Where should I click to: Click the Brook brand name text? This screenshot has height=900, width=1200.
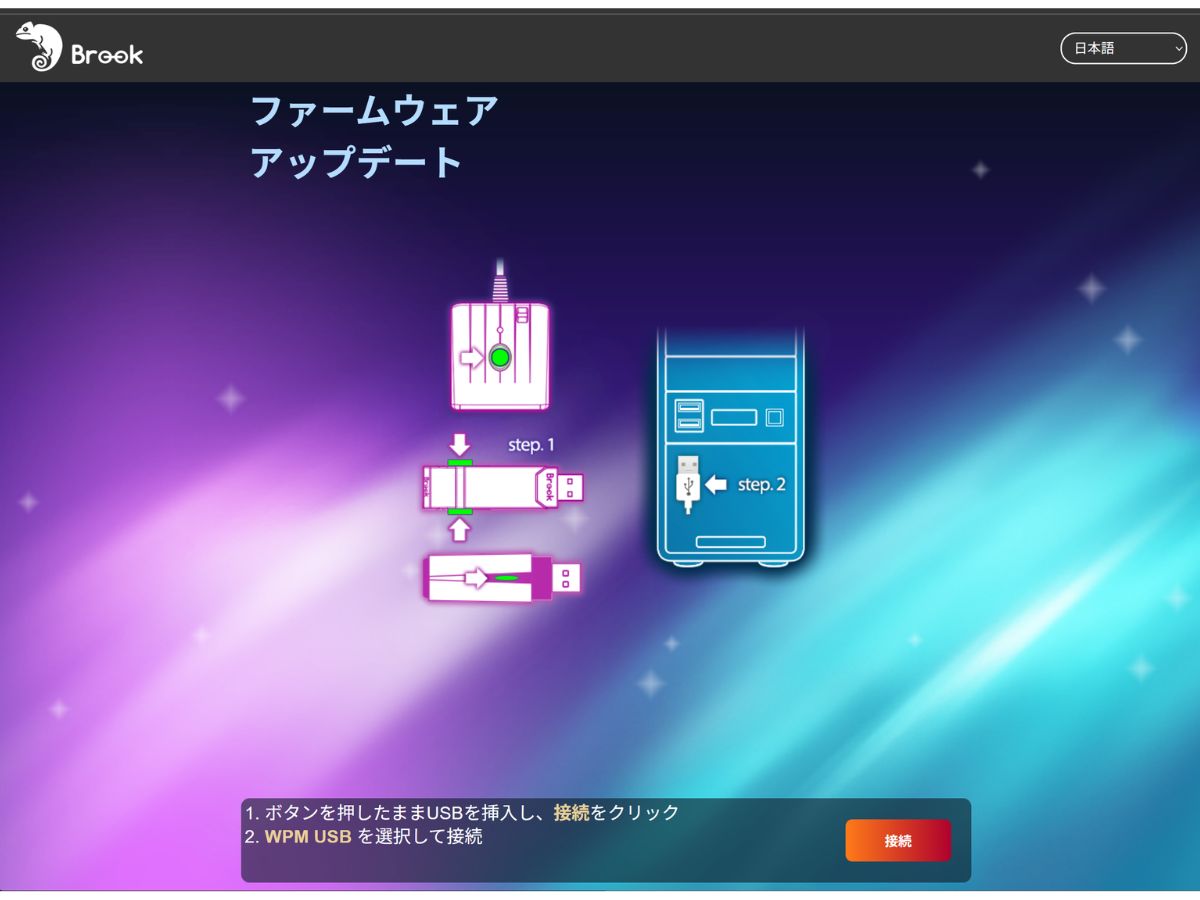107,54
